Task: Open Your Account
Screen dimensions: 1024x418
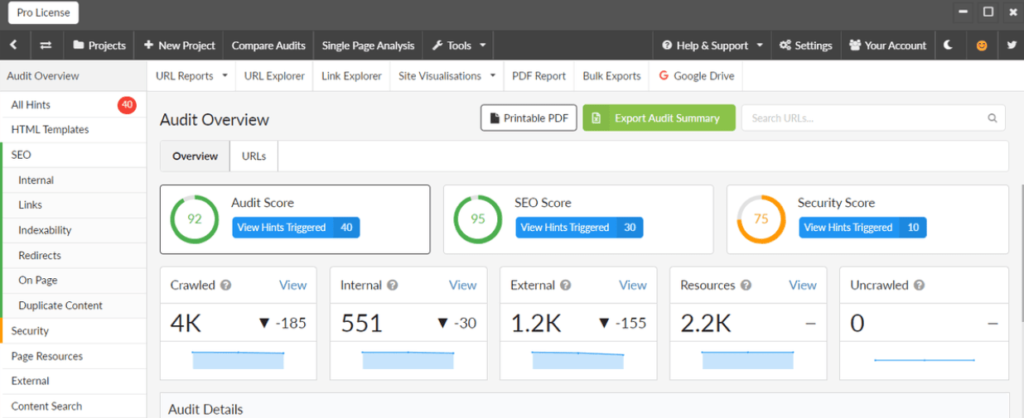Action: pyautogui.click(x=888, y=45)
